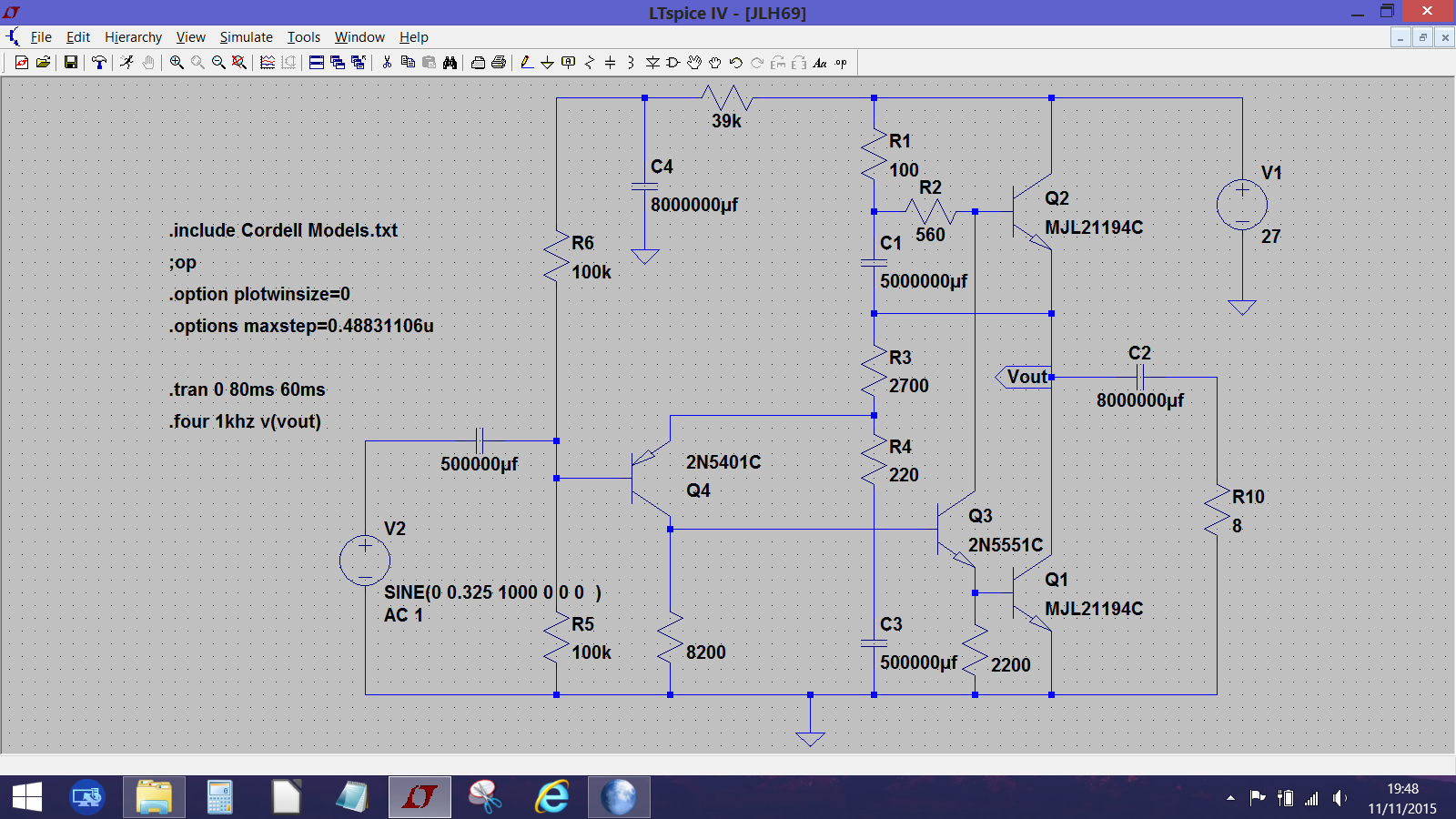Open the Window menu
This screenshot has width=1456, height=819.
point(359,37)
